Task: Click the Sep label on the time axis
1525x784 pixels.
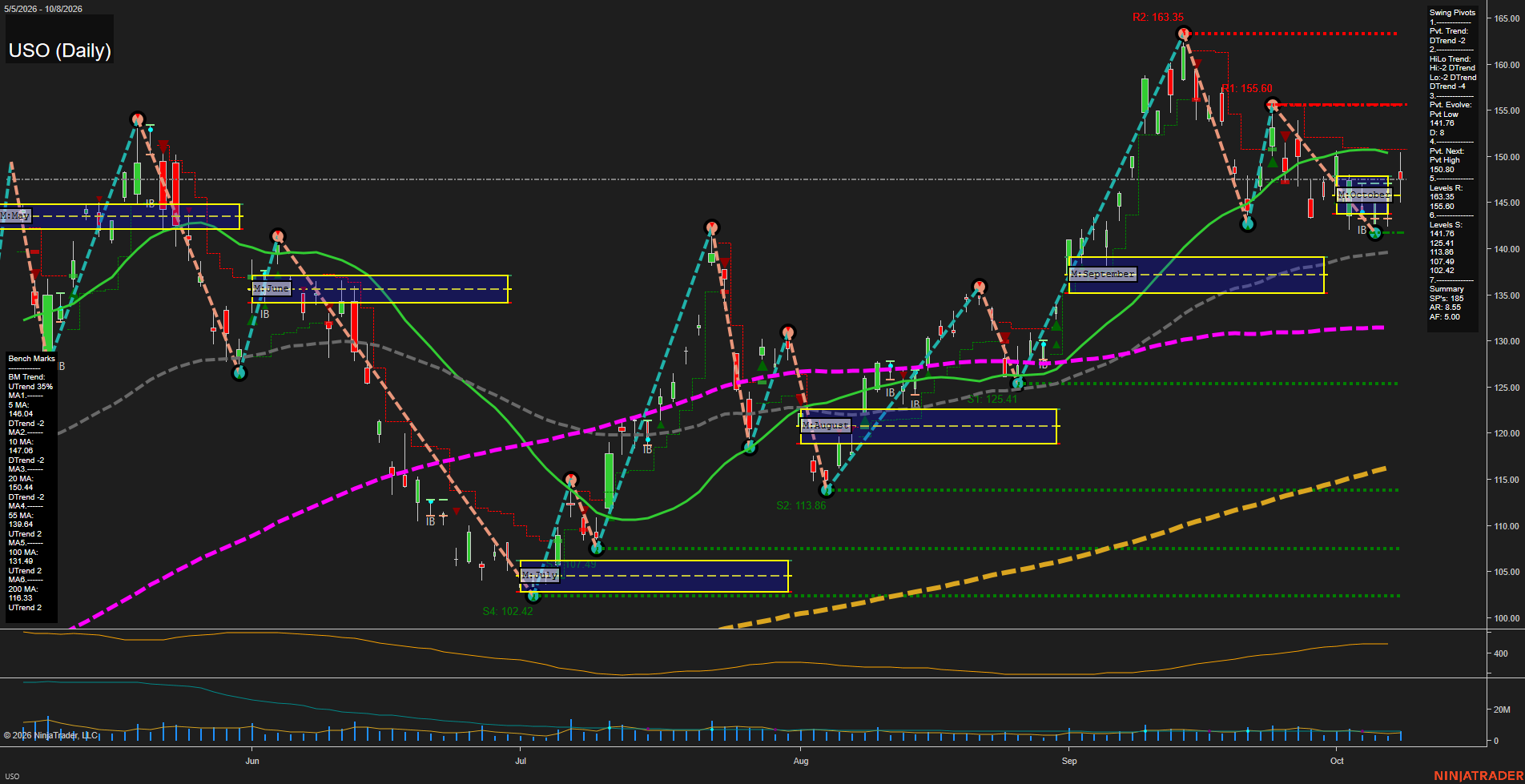Action: (x=1069, y=761)
